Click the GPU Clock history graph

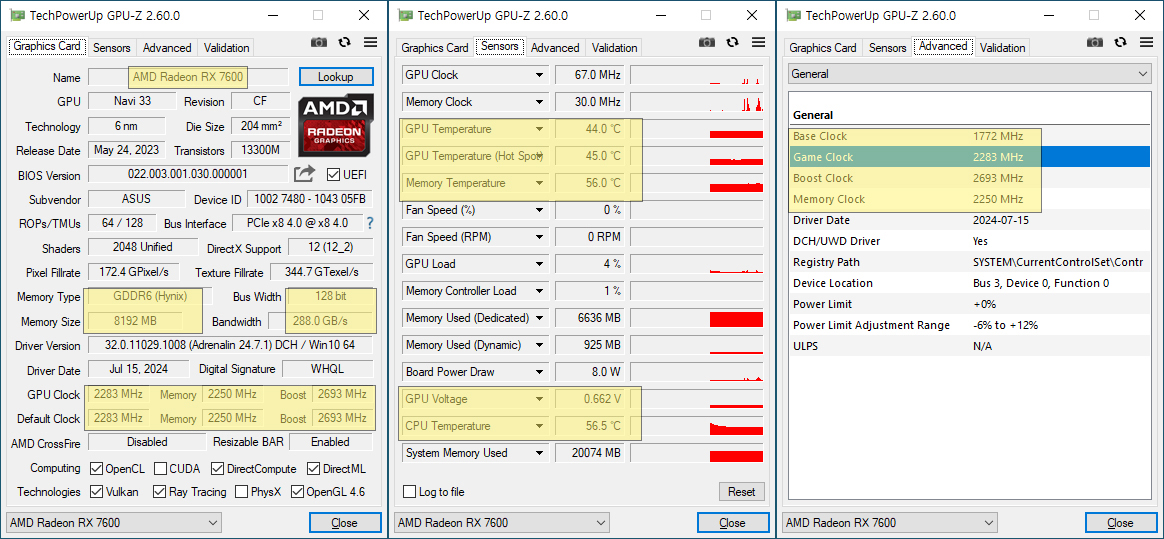[697, 75]
